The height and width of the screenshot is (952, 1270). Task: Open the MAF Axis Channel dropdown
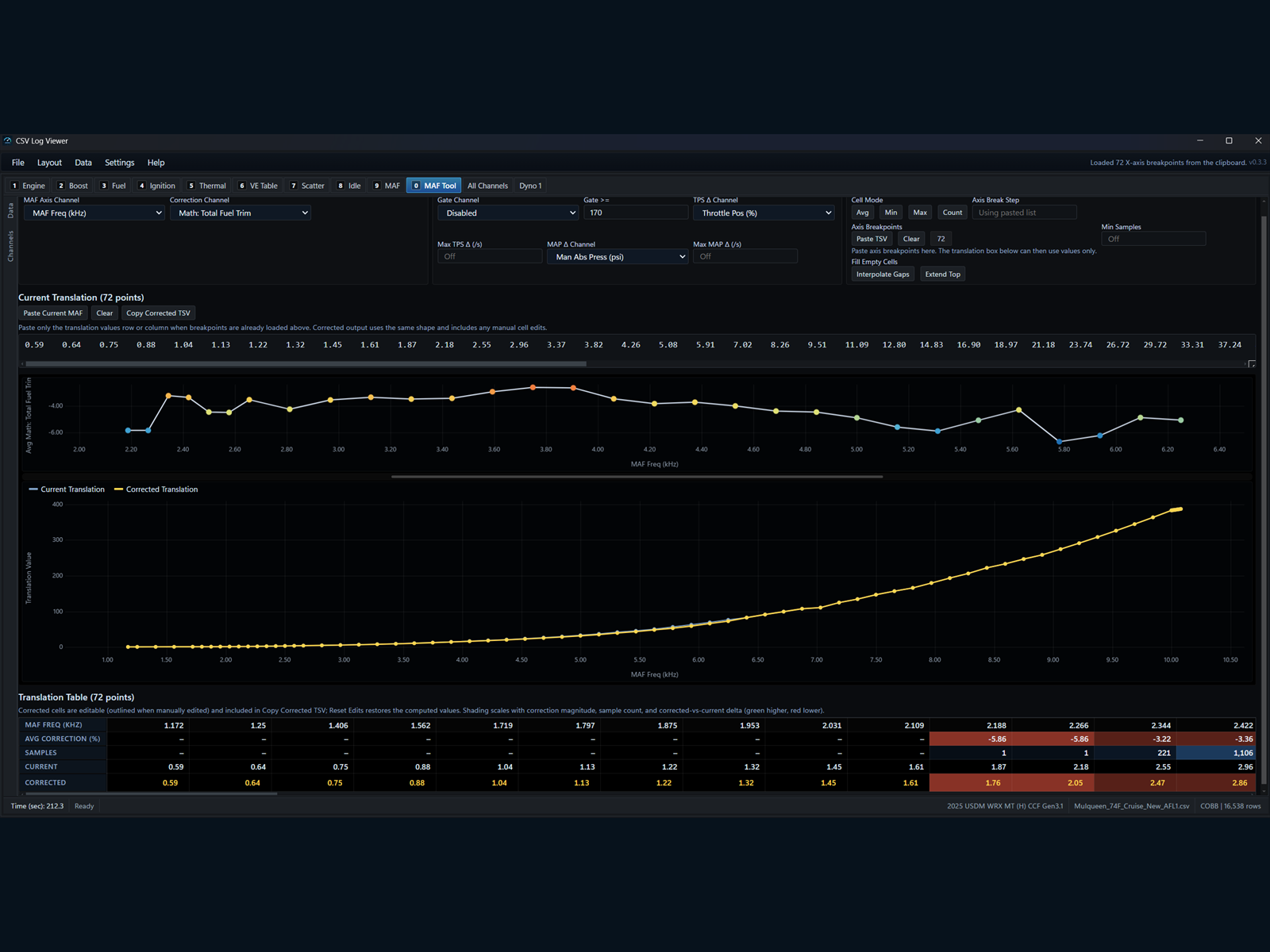[x=94, y=213]
